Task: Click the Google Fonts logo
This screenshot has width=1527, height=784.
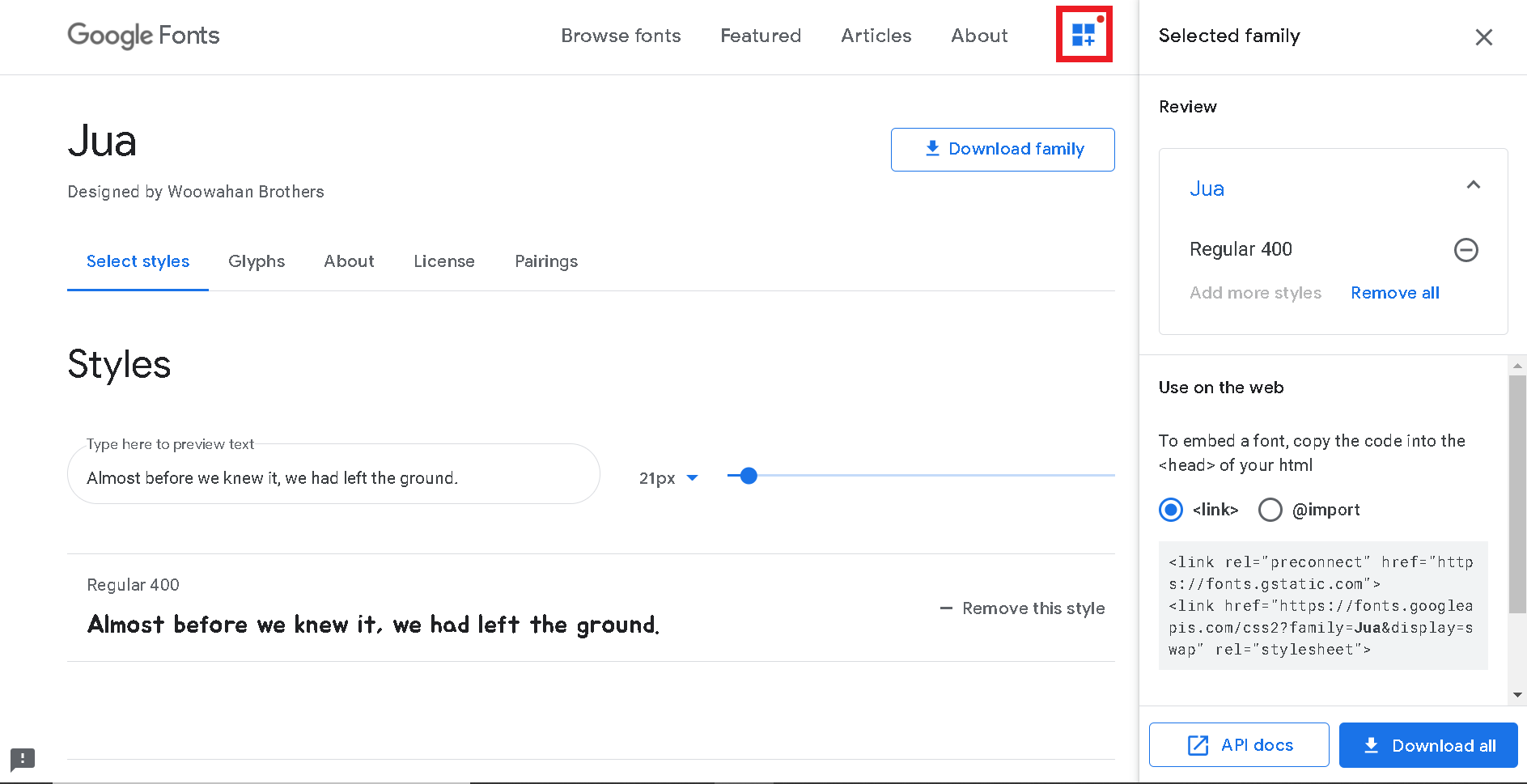Action: [x=143, y=36]
